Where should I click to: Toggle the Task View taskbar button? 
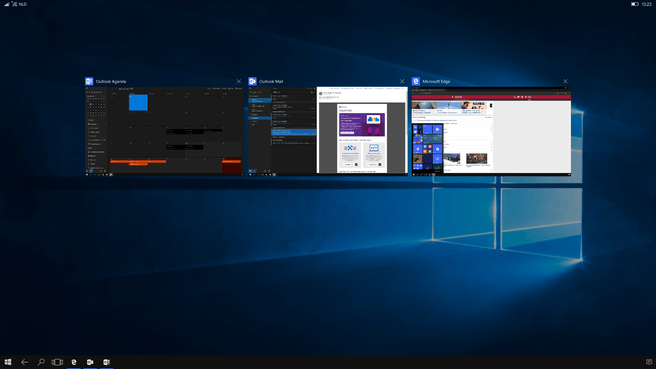[x=57, y=362]
